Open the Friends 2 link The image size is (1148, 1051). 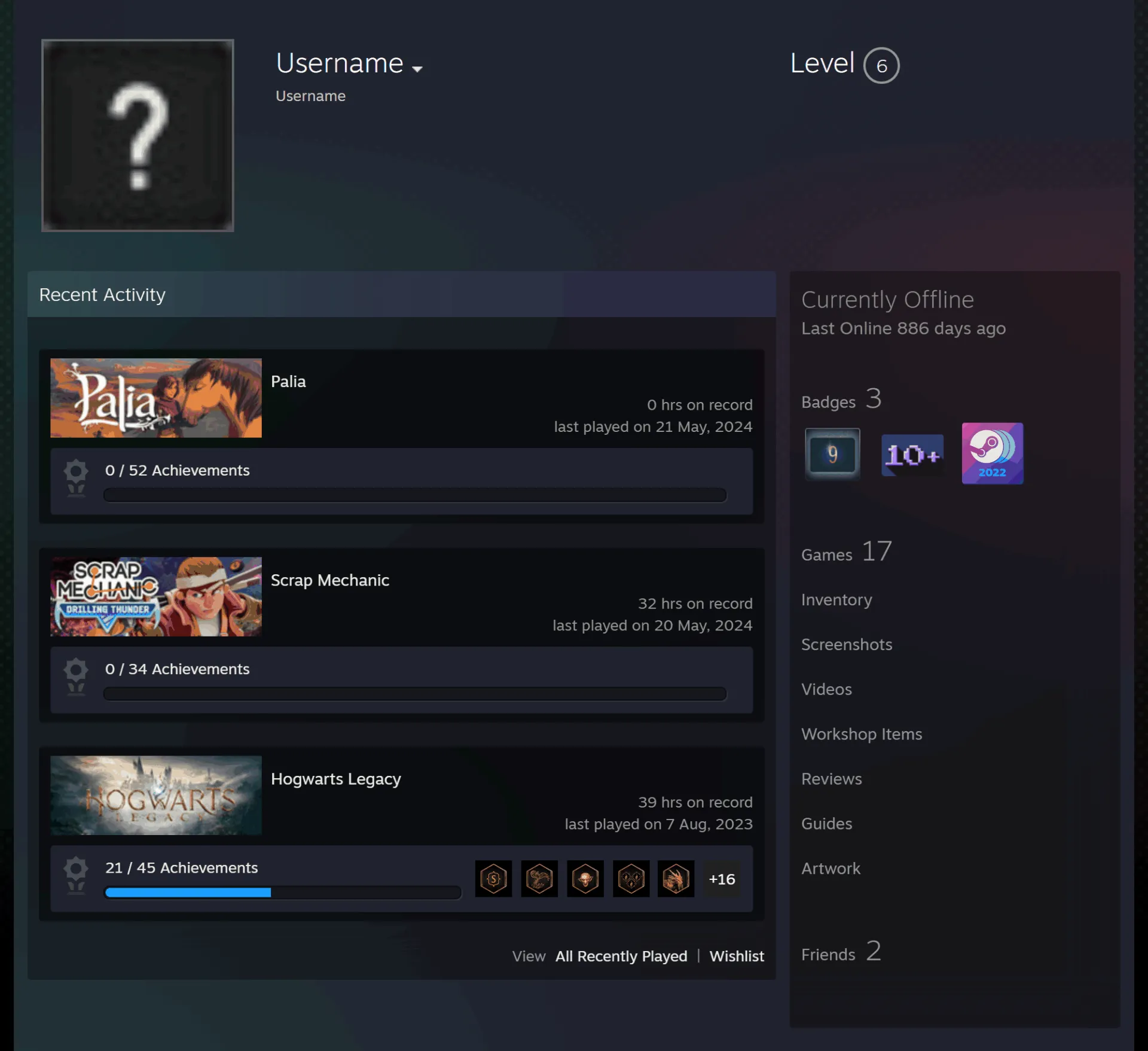click(x=841, y=952)
